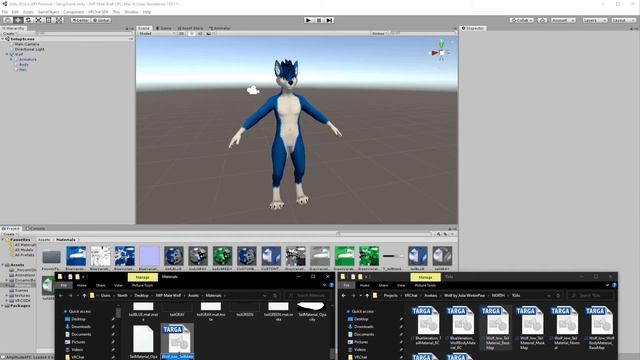Open the Gizmos dropdown in Scene view
This screenshot has width=640, height=360.
click(380, 33)
